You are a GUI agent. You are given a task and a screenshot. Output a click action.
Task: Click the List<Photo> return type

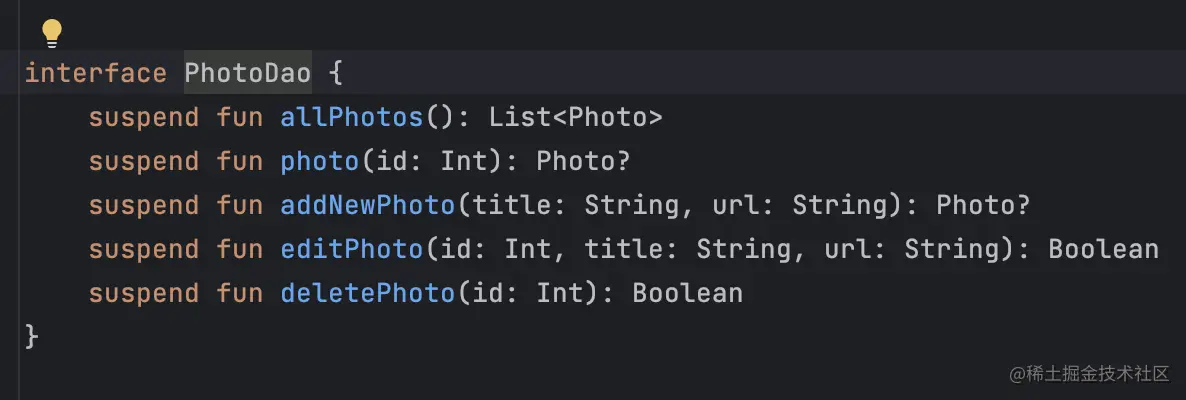(x=576, y=117)
